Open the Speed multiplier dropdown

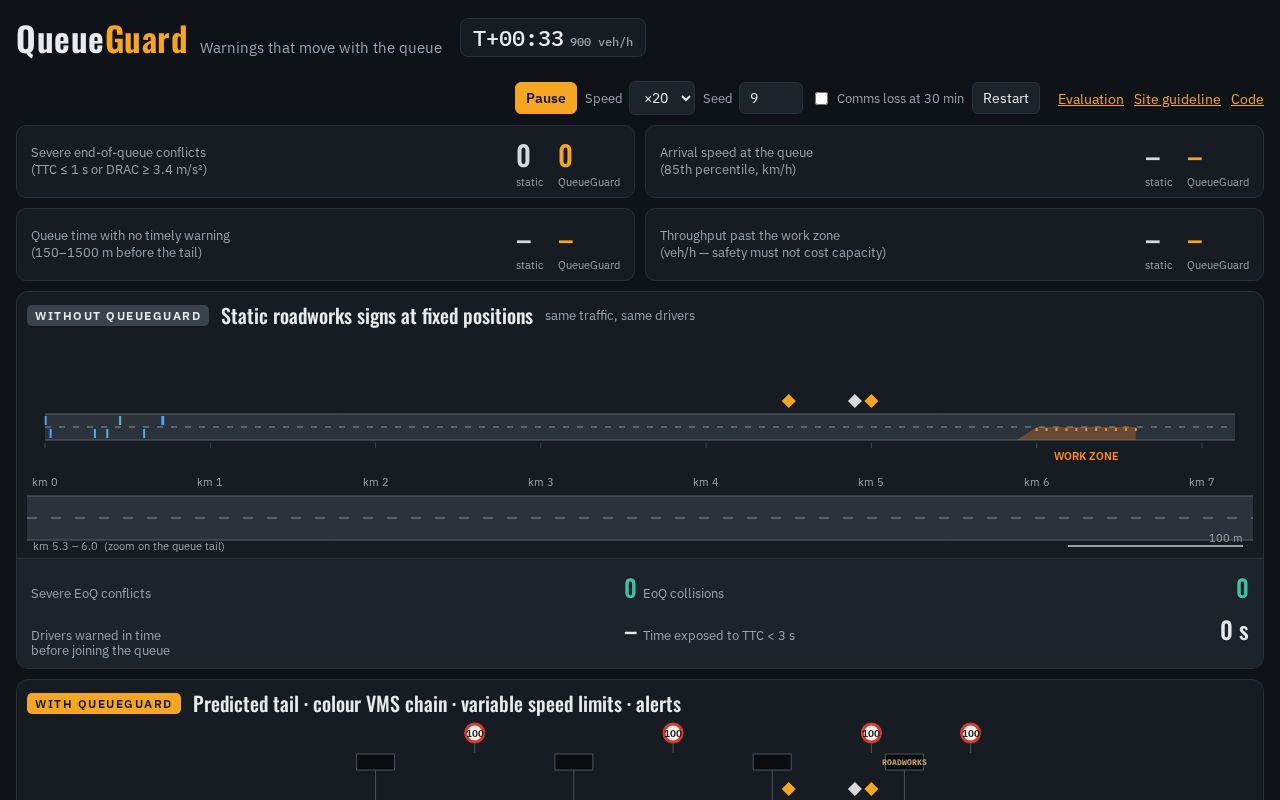pyautogui.click(x=662, y=98)
